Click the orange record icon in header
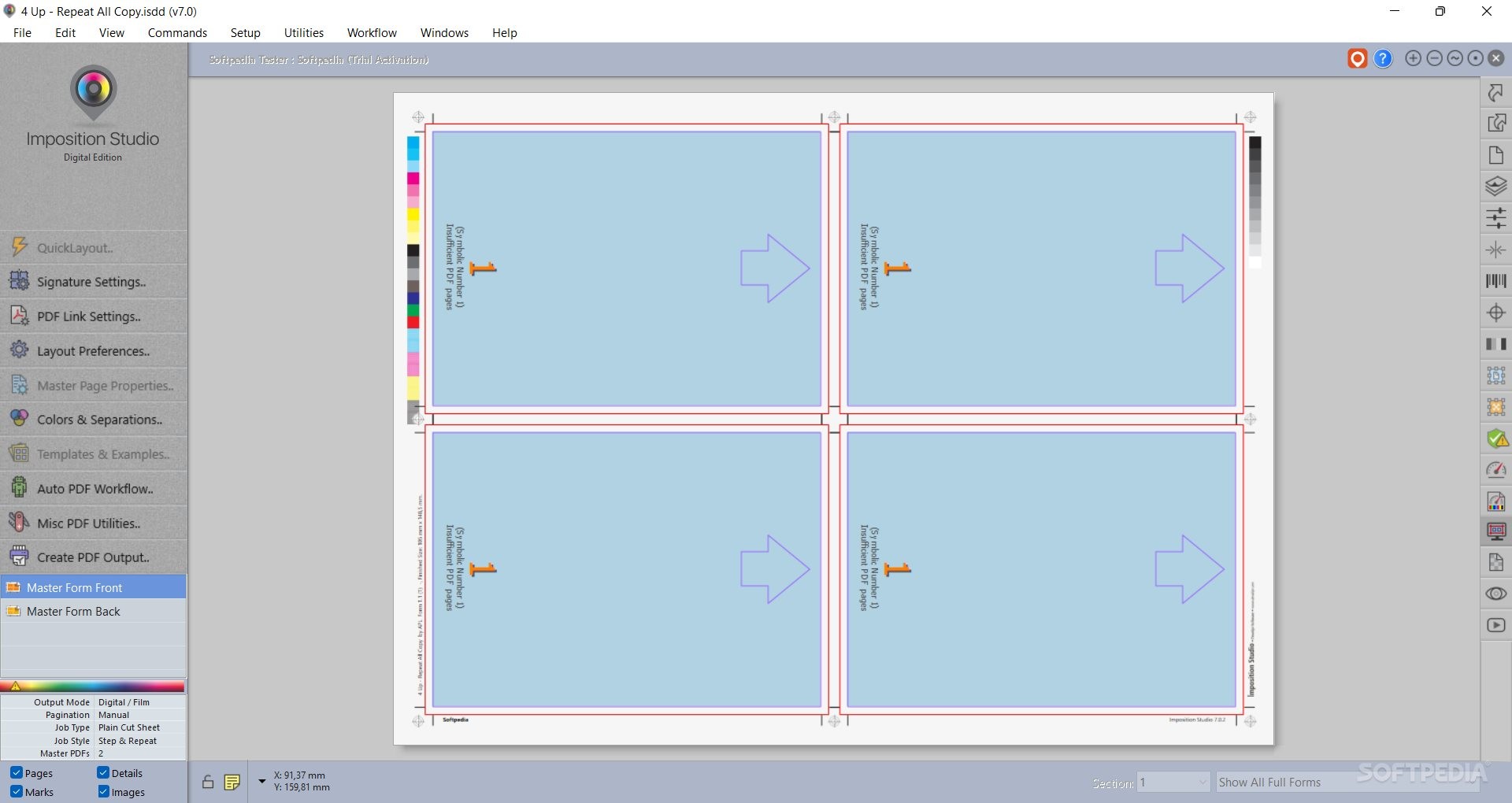 point(1357,59)
